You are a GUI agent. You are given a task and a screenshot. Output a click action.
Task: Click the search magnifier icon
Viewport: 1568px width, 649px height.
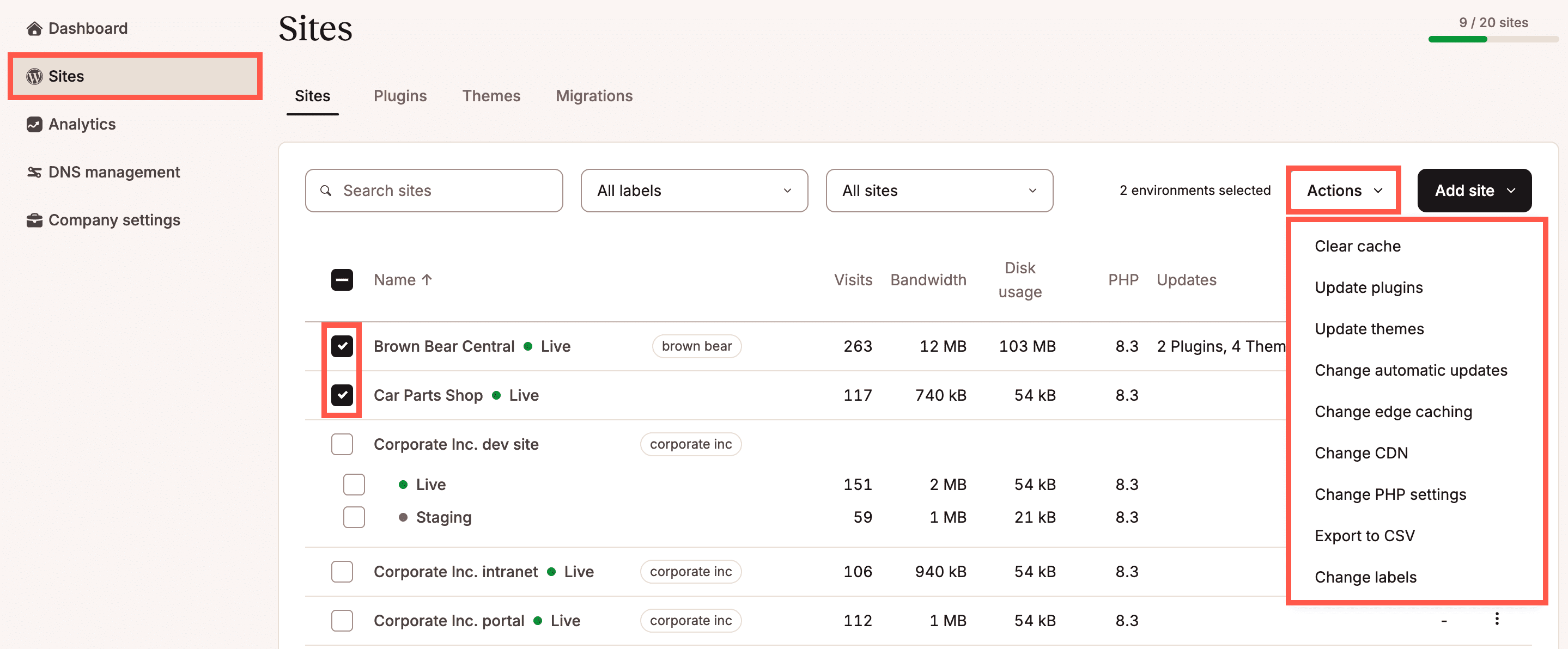coord(326,191)
